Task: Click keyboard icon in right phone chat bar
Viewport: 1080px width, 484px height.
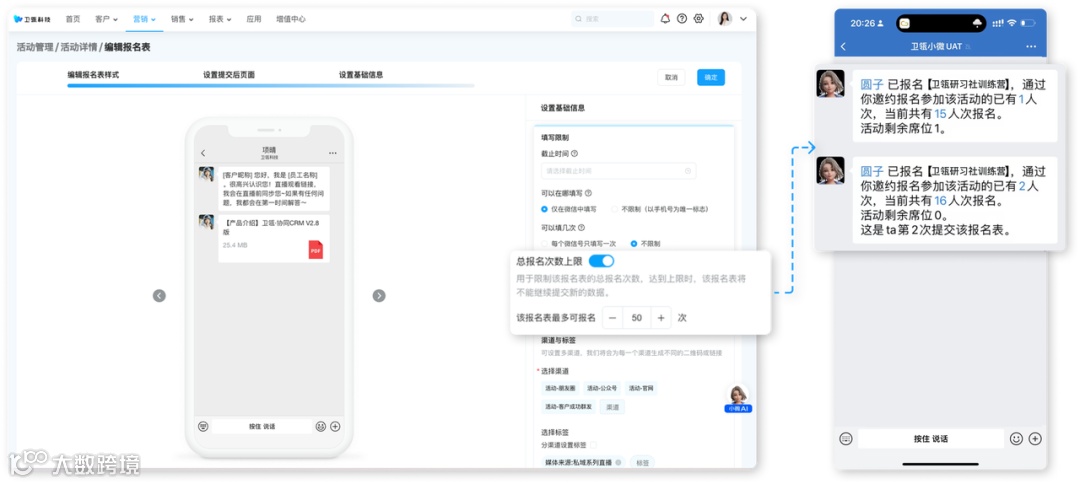Action: tap(846, 439)
